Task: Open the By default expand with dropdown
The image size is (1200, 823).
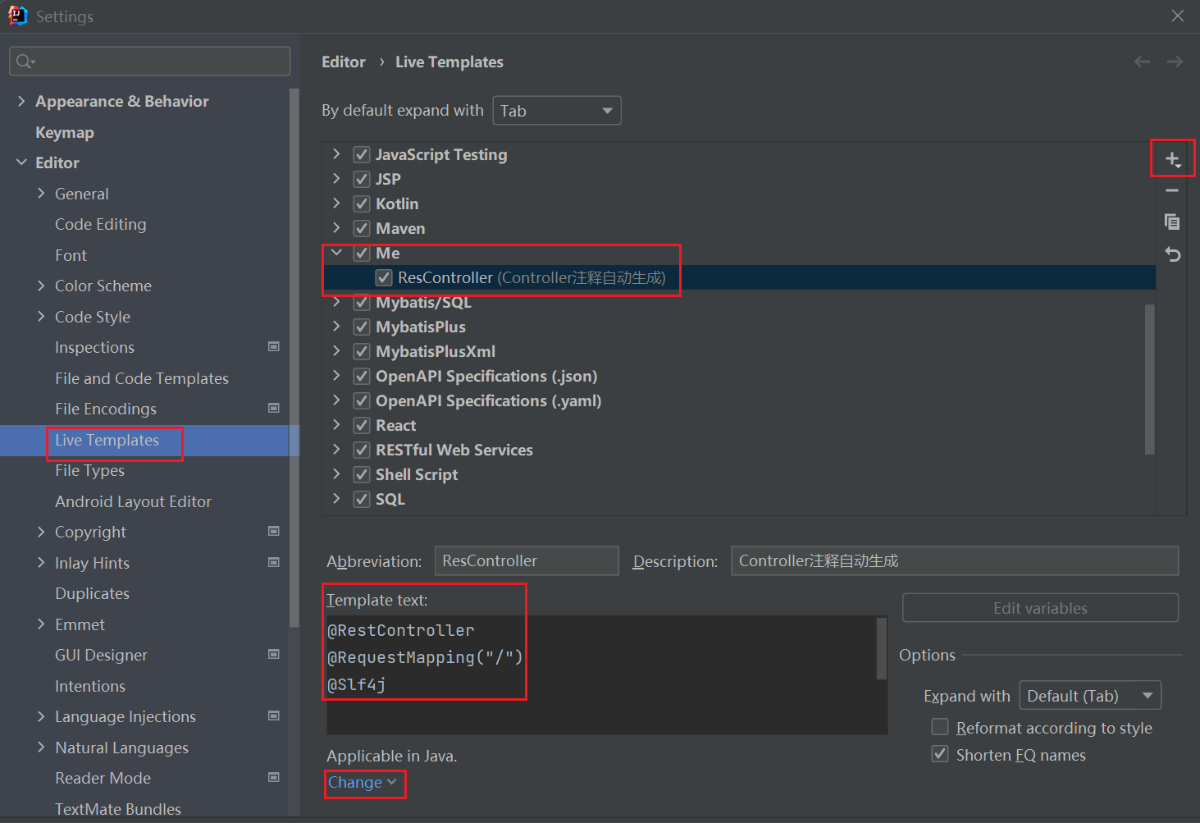Action: tap(556, 111)
